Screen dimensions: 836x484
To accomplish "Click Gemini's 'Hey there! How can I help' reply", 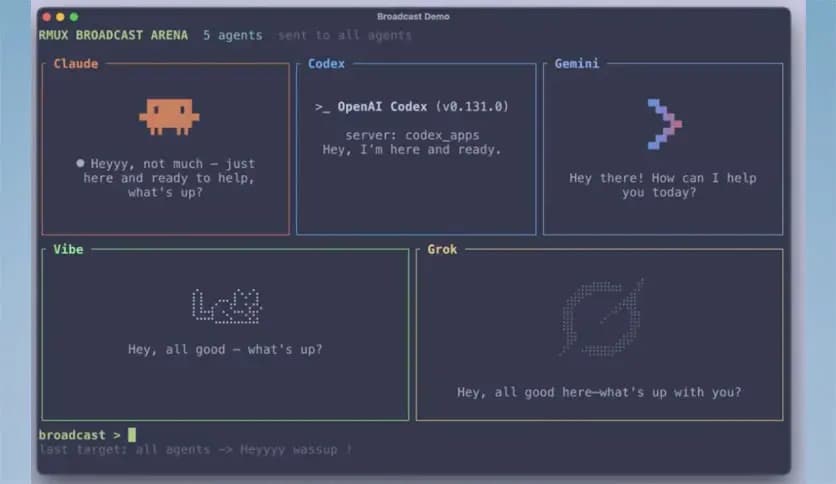I will 663,185.
